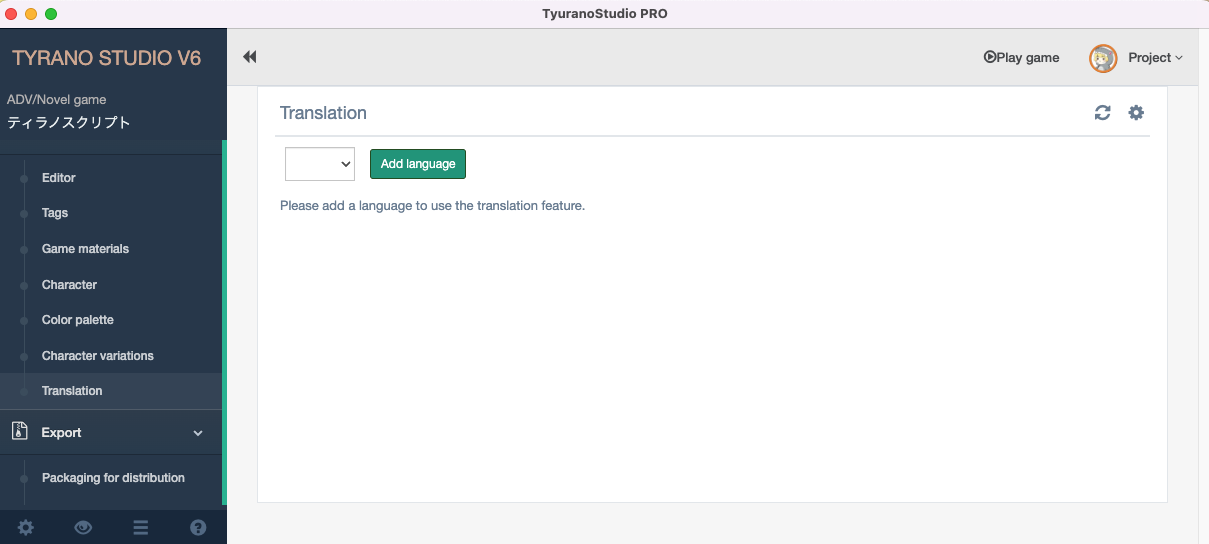Click the Export file icon
Image resolution: width=1209 pixels, height=544 pixels.
[19, 432]
